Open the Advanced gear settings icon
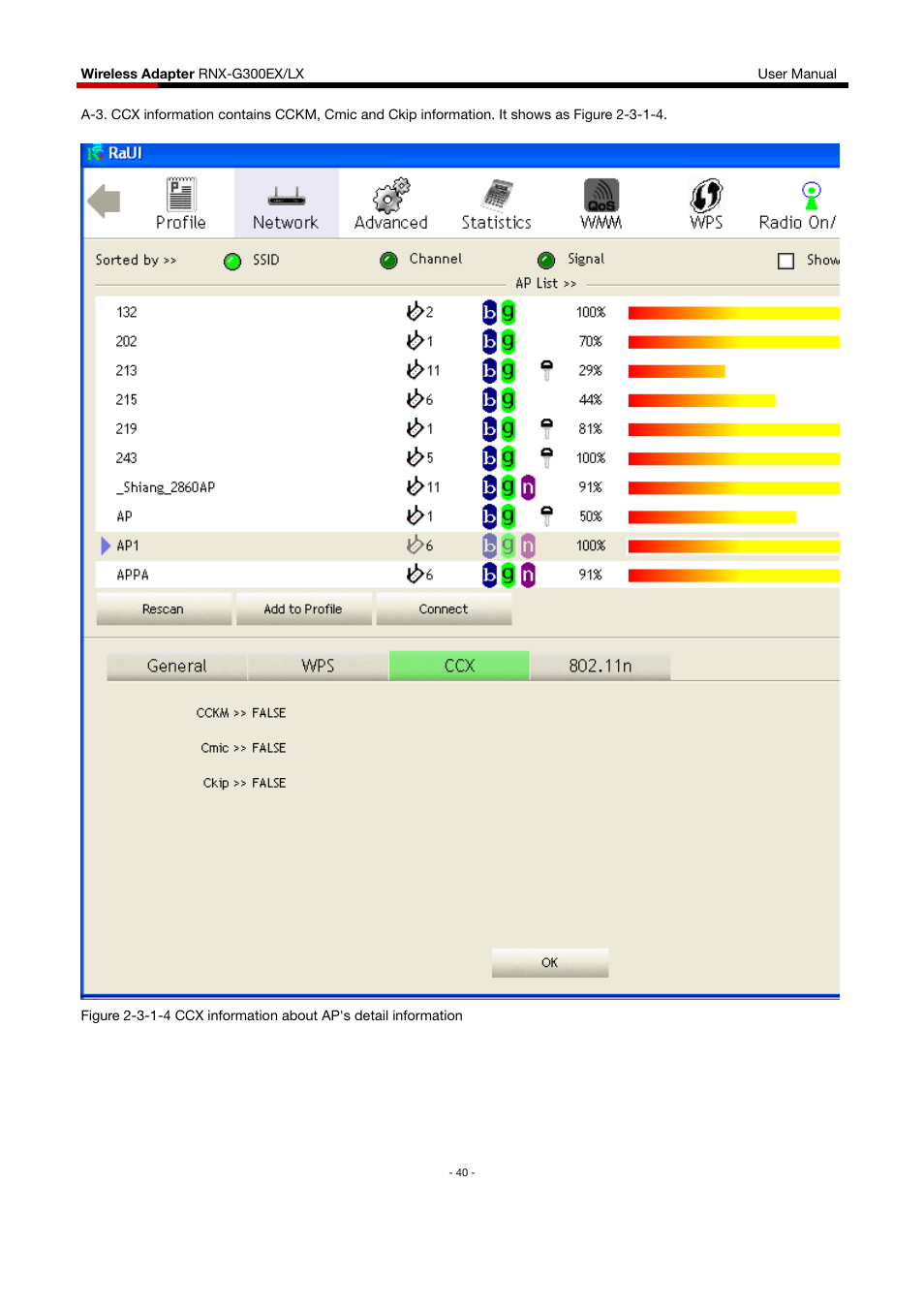Viewport: 924px width, 1308px height. 391,203
